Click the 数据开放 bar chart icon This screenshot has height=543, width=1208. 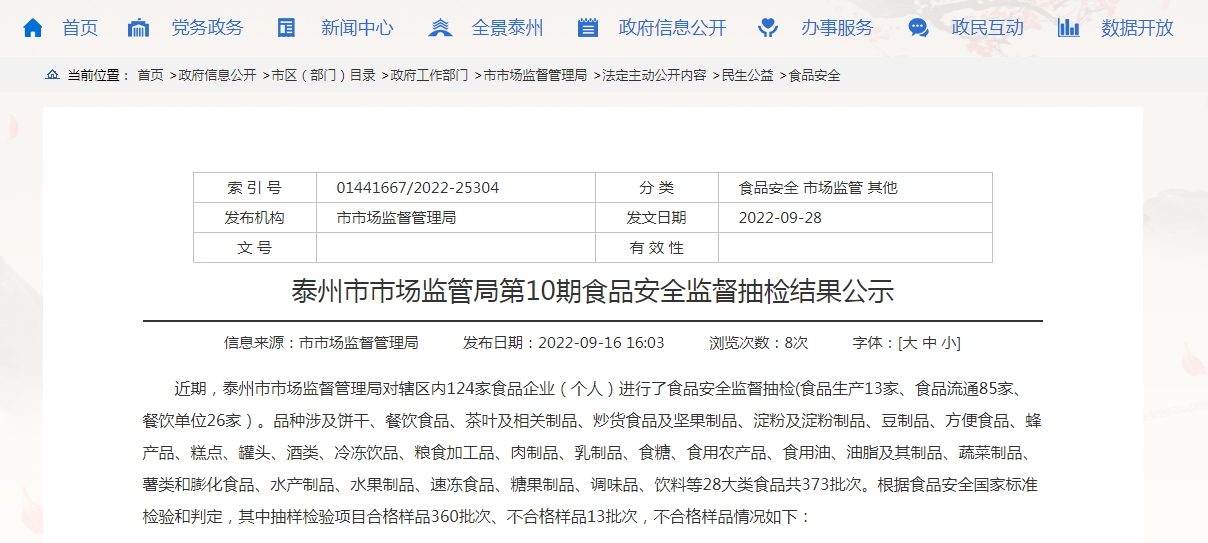[x=1069, y=28]
